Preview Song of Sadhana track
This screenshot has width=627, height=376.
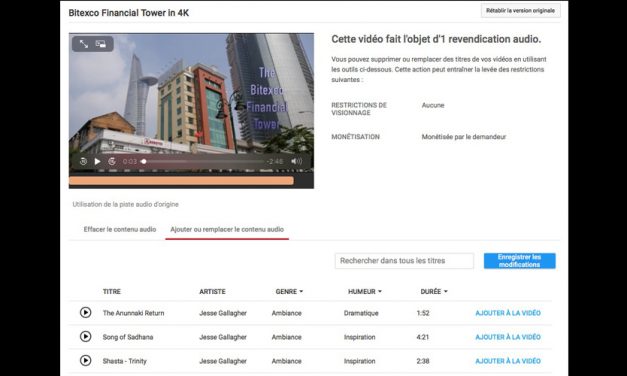point(85,336)
